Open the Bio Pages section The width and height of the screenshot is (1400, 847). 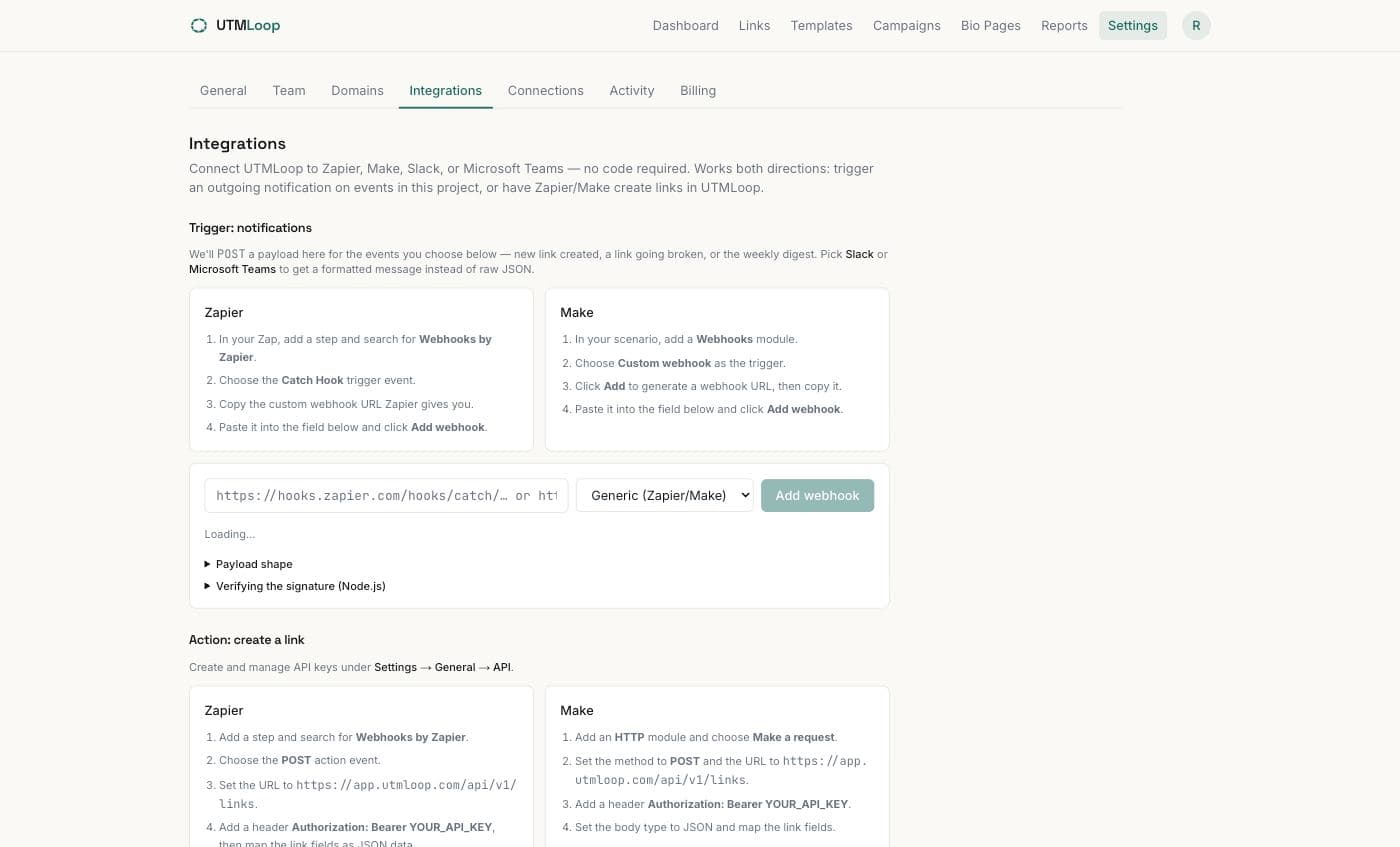(990, 26)
